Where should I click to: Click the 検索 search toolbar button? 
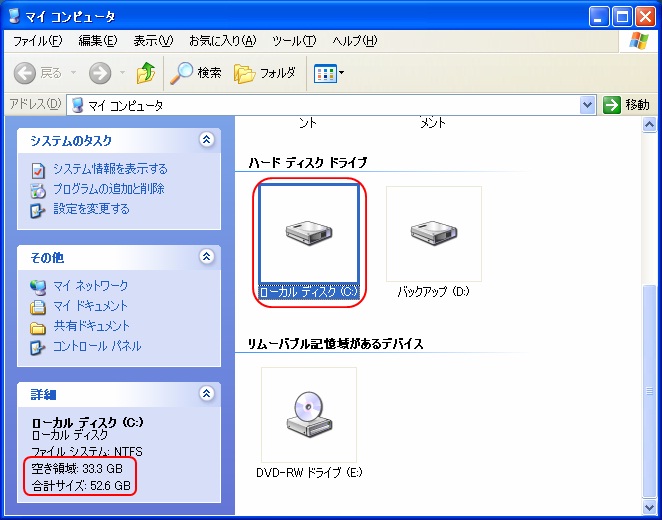[x=196, y=73]
